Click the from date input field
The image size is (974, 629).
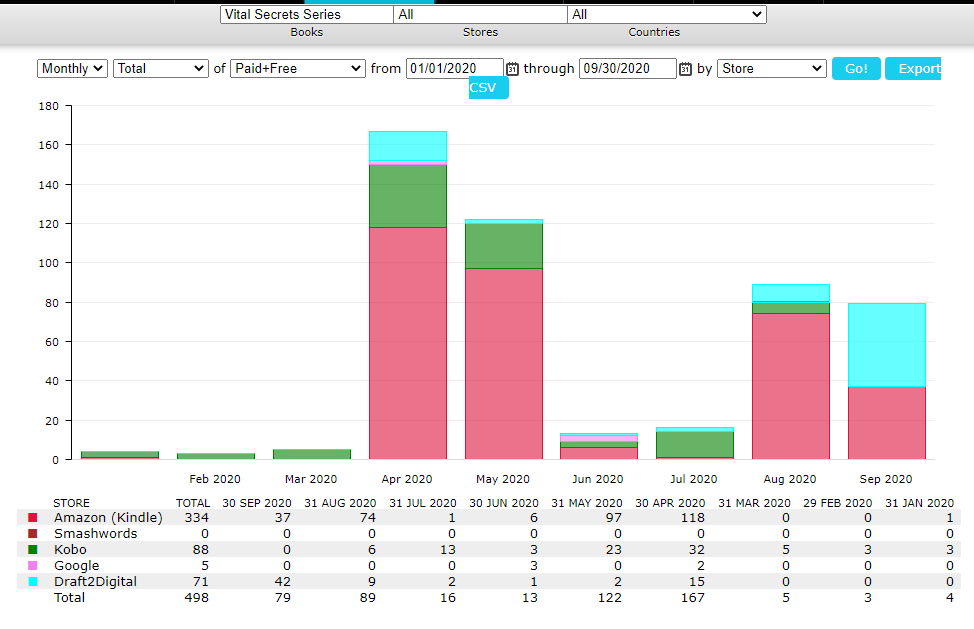point(454,68)
